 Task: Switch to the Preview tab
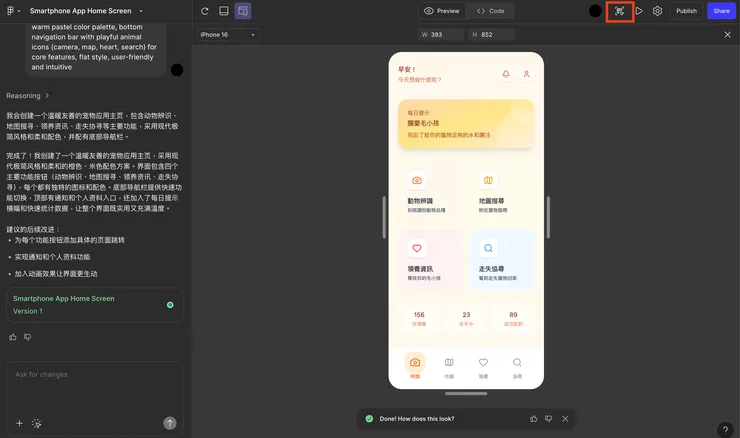[442, 11]
